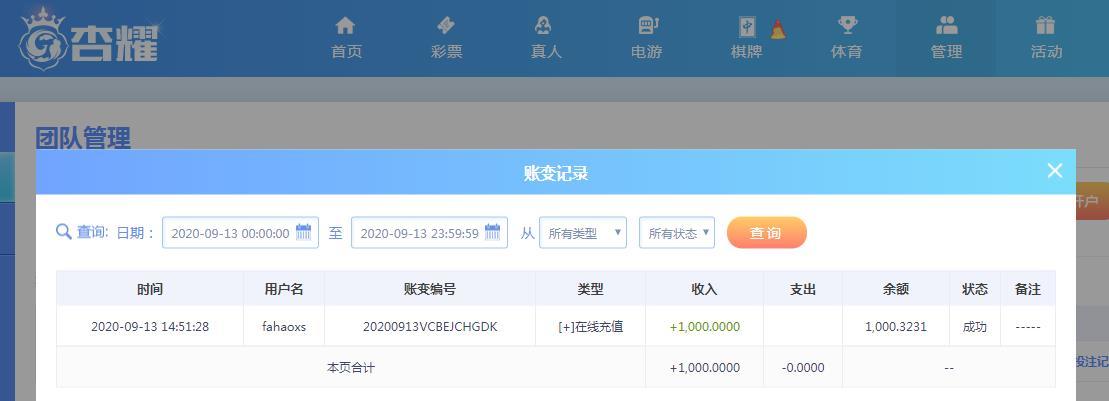Click the 时间 column header
Viewport: 1109px width, 401px height.
[150, 289]
